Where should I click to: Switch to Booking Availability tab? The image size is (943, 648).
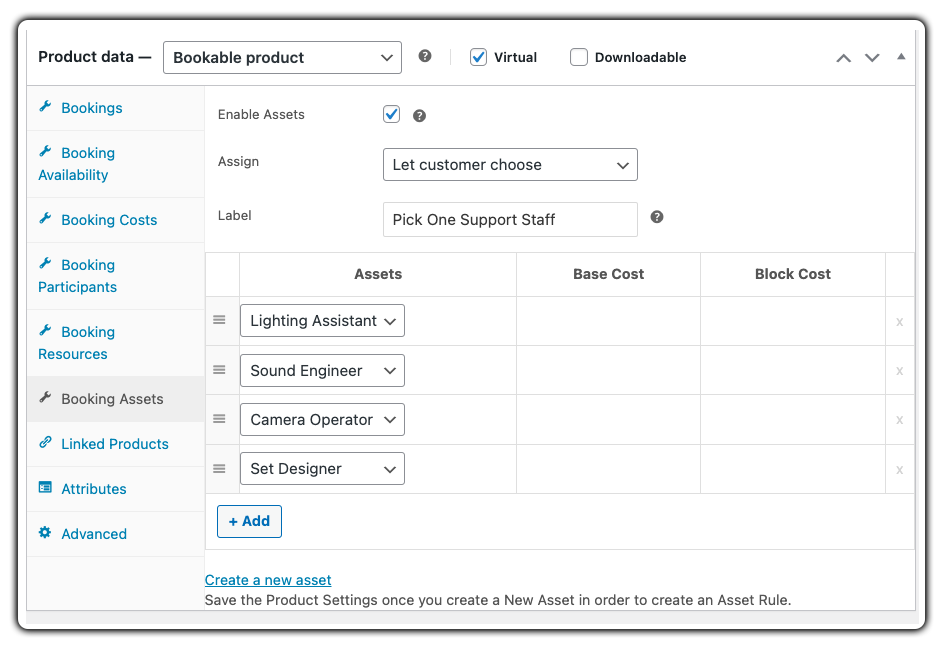(x=115, y=164)
